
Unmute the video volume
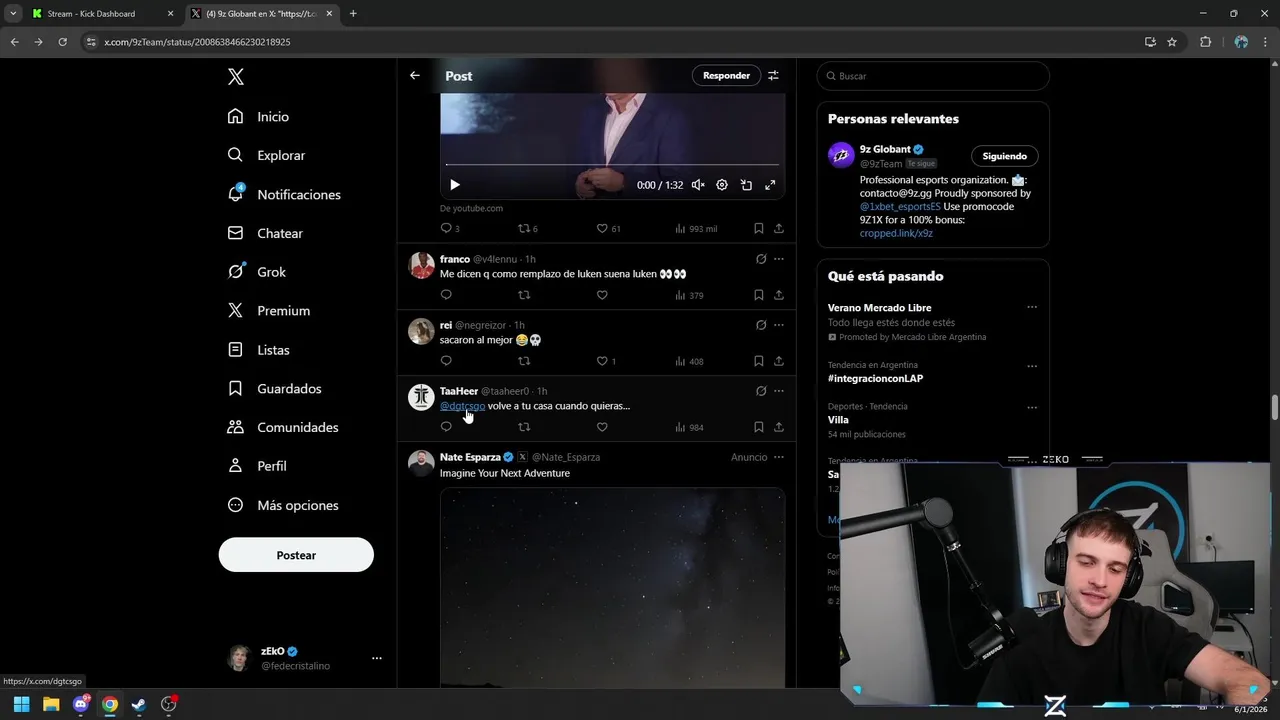point(698,185)
